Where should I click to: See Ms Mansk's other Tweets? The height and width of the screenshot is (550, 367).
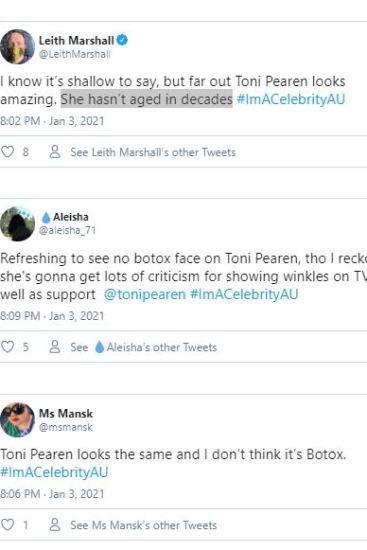pos(144,525)
